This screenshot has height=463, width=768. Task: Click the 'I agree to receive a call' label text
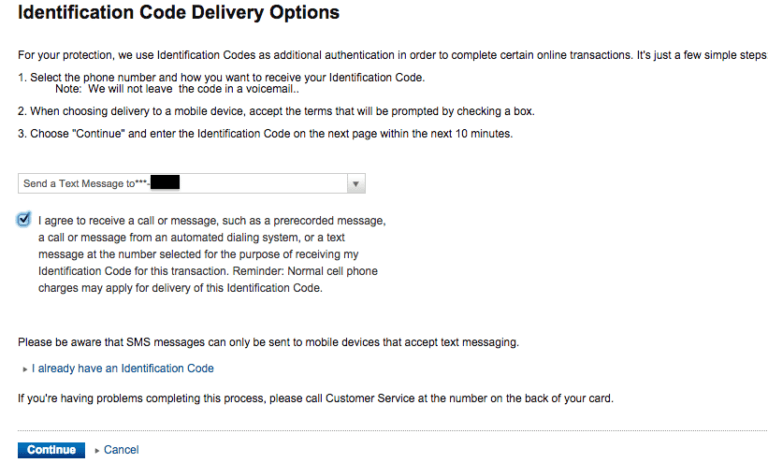tap(212, 220)
